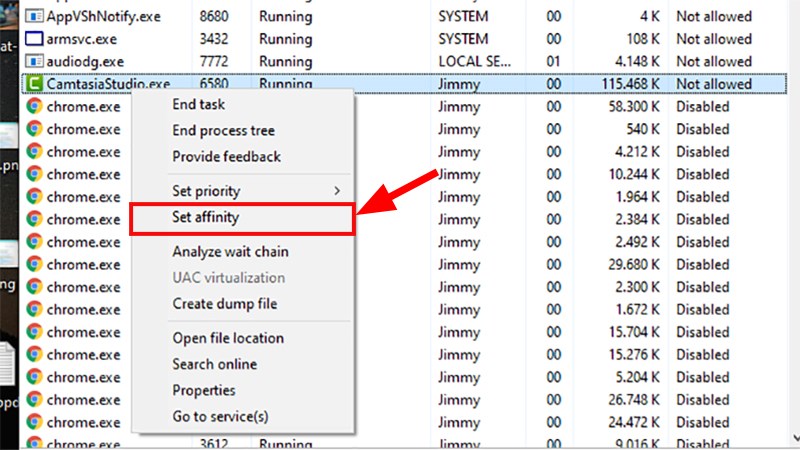Choose Analyze wait chain
The height and width of the screenshot is (450, 800).
243,252
